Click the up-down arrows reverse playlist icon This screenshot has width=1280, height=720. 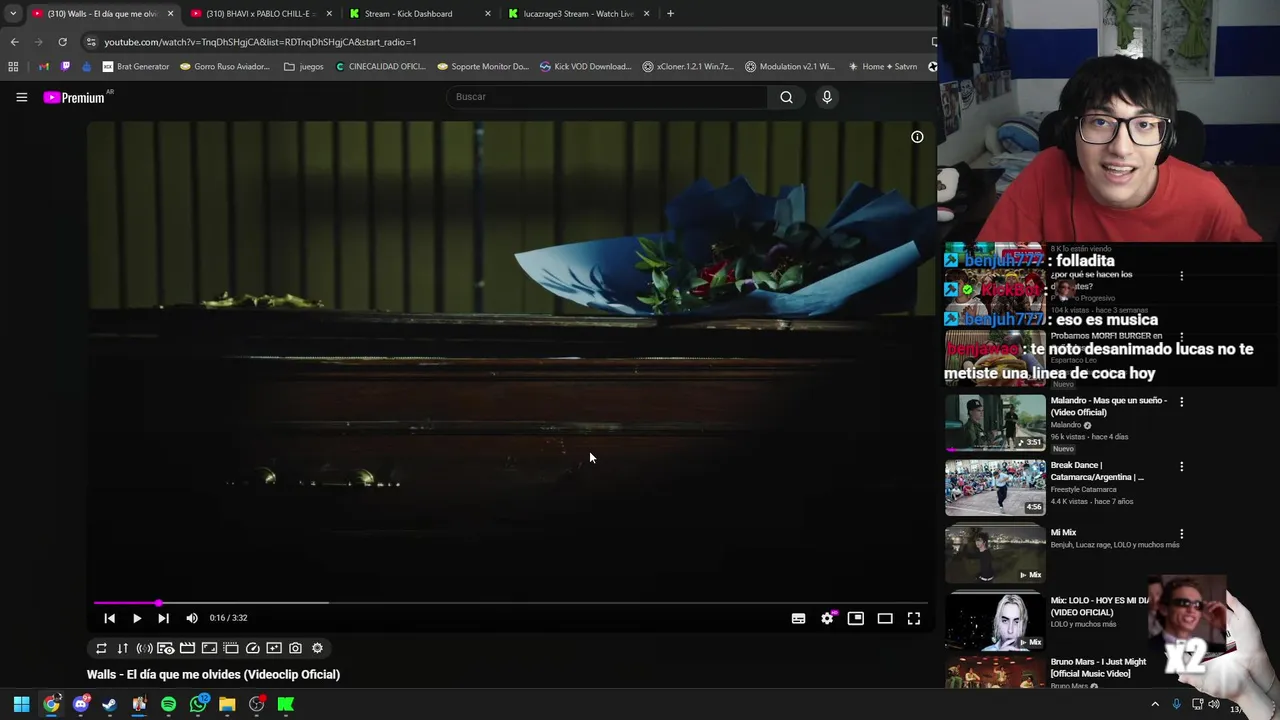[122, 648]
